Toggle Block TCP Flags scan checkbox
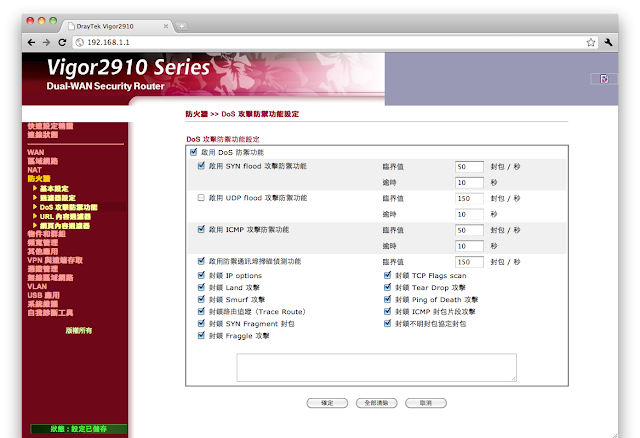This screenshot has height=438, width=640. (387, 275)
